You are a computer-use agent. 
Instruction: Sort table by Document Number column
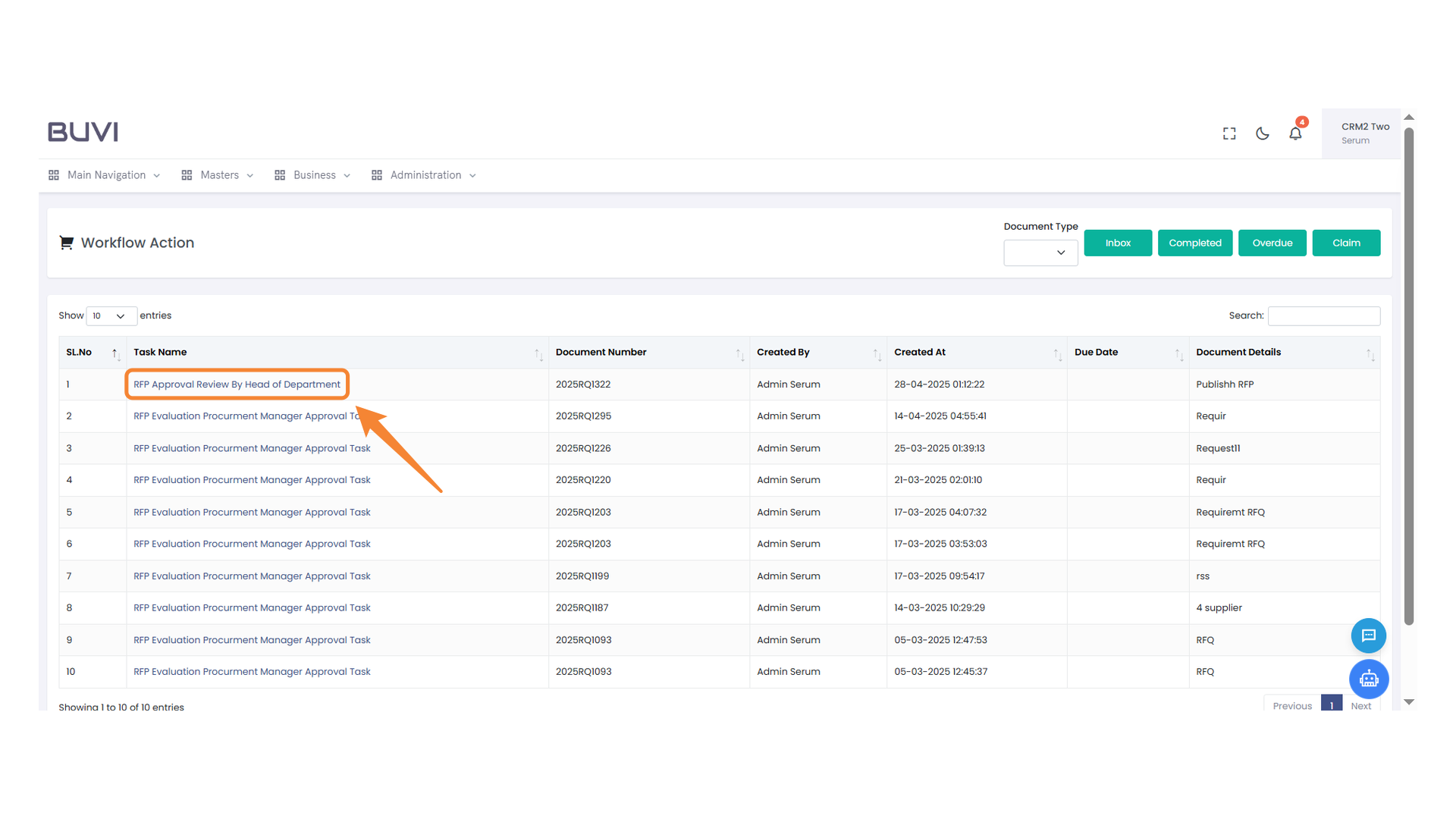click(x=739, y=353)
